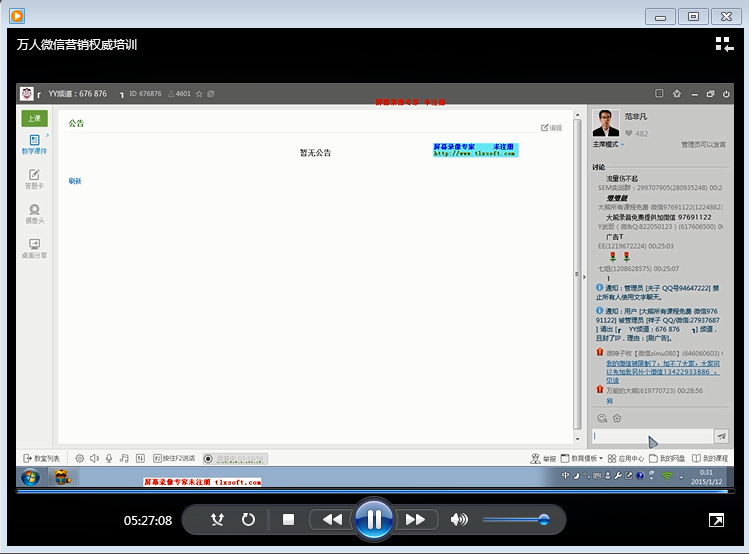Screen dimensions: 749x554
Task: Adjust the volume slider
Action: tap(516, 520)
